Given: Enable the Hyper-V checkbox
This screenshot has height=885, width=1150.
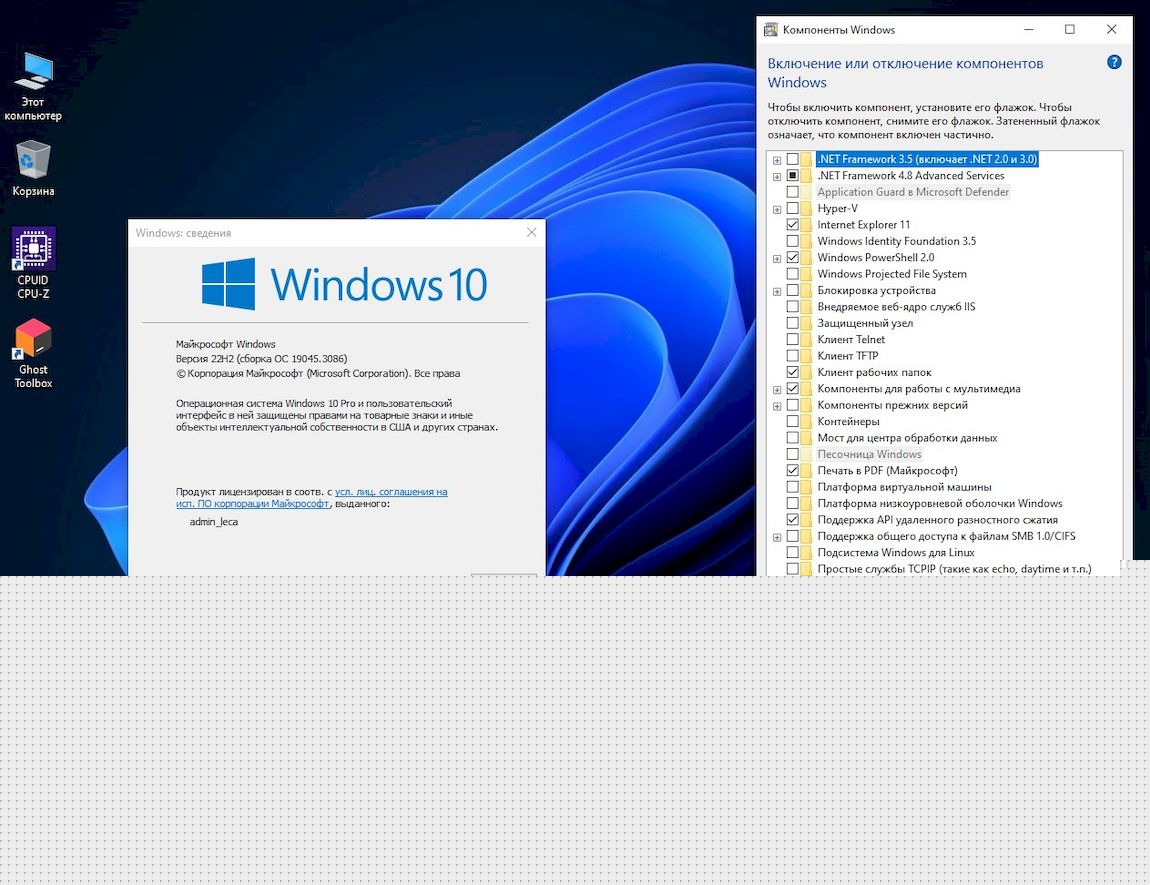Looking at the screenshot, I should click(x=793, y=208).
